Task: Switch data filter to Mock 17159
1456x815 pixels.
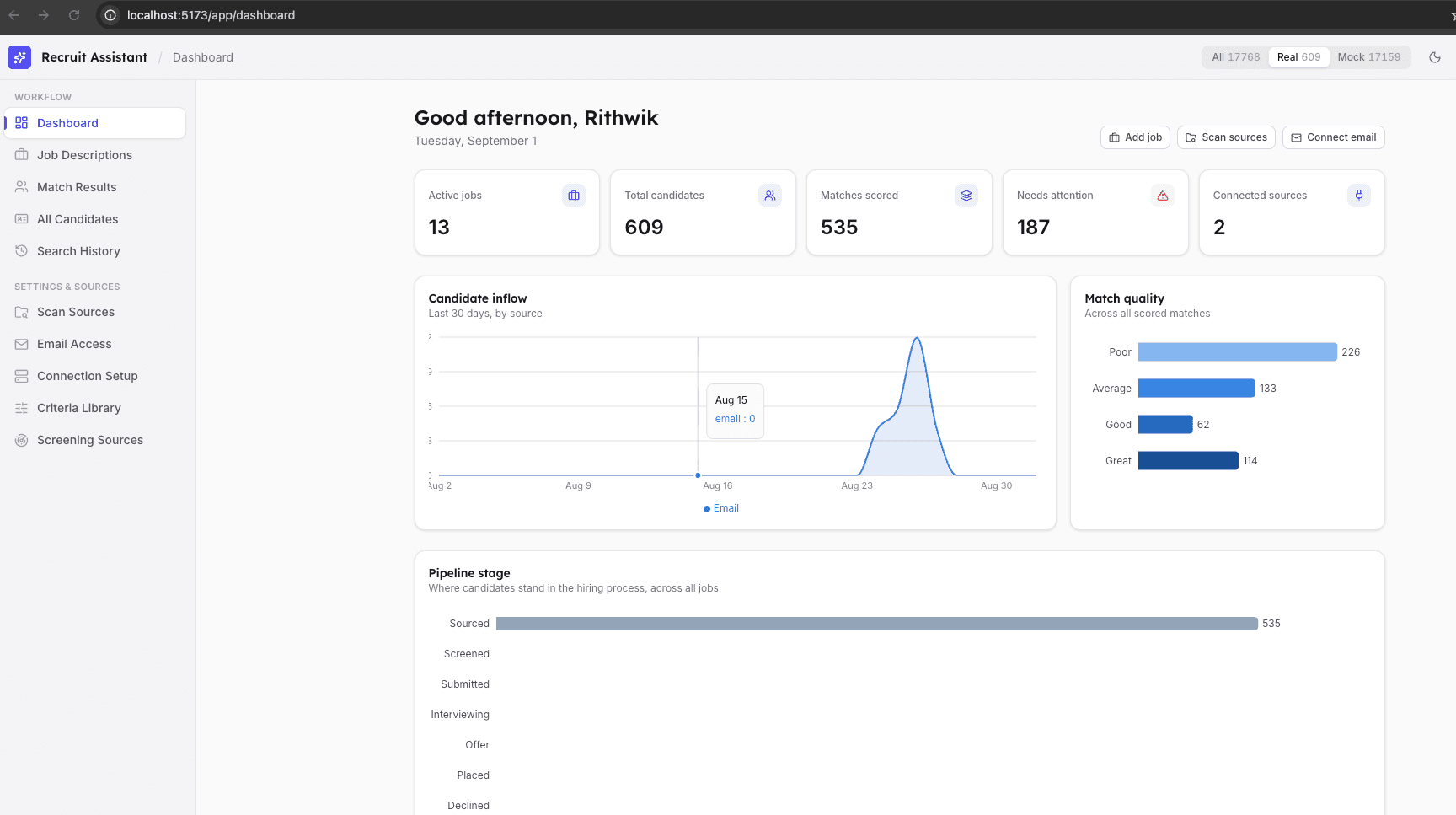Action: click(x=1368, y=57)
